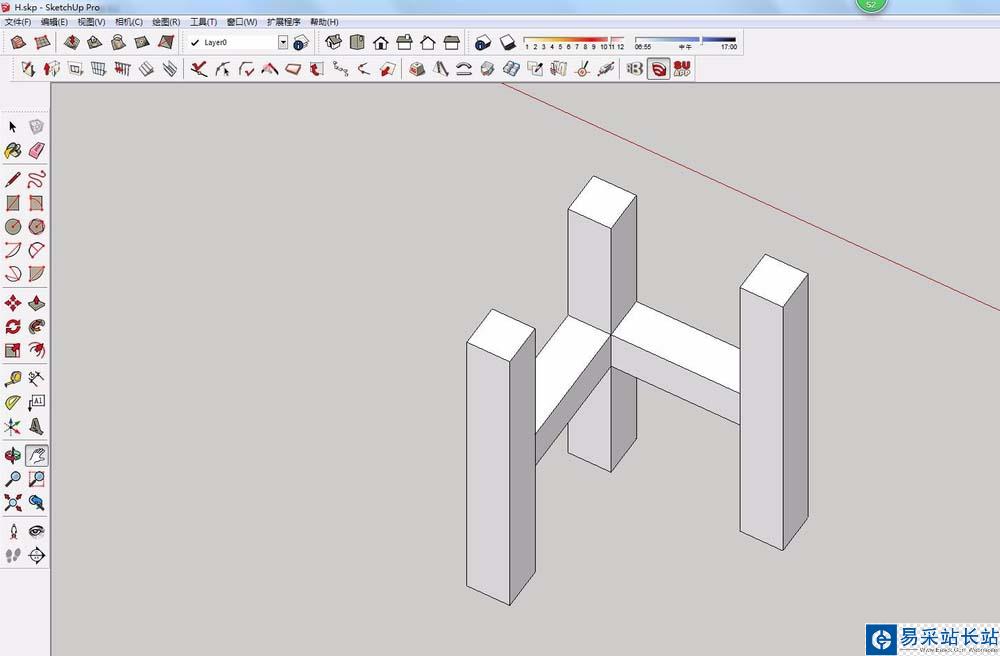Choose the Offset tool

tap(36, 350)
